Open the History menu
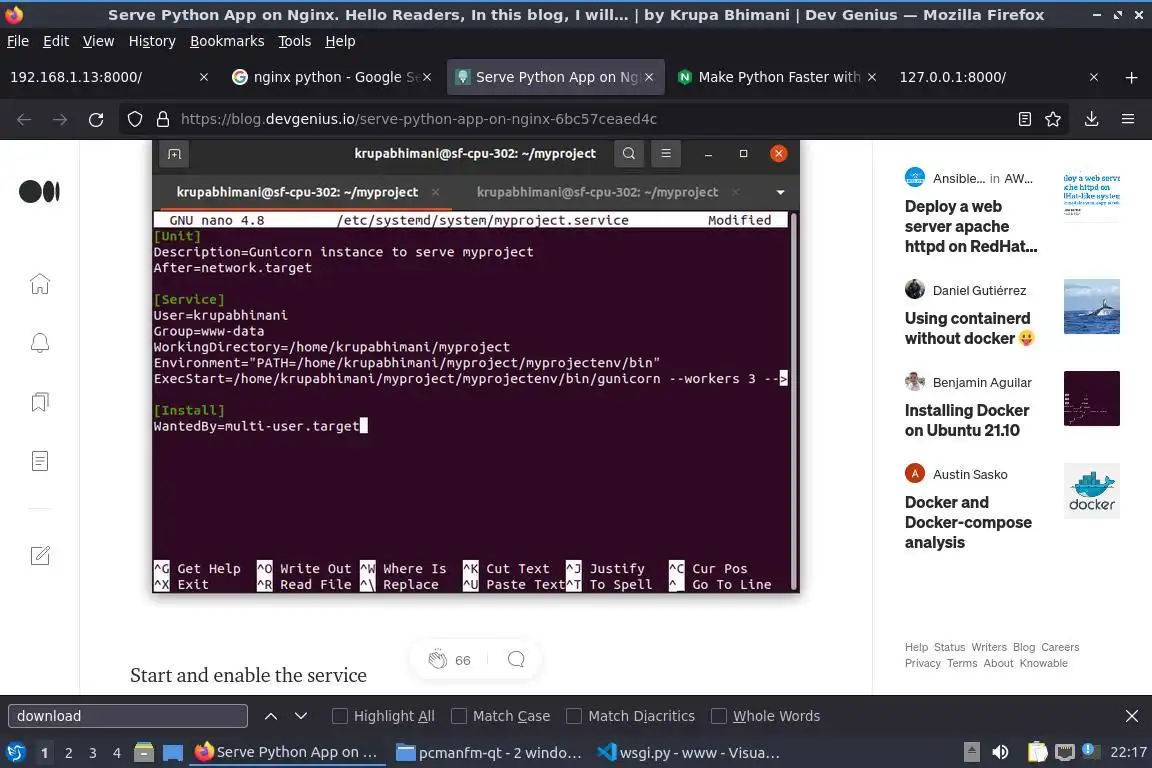 pos(152,41)
